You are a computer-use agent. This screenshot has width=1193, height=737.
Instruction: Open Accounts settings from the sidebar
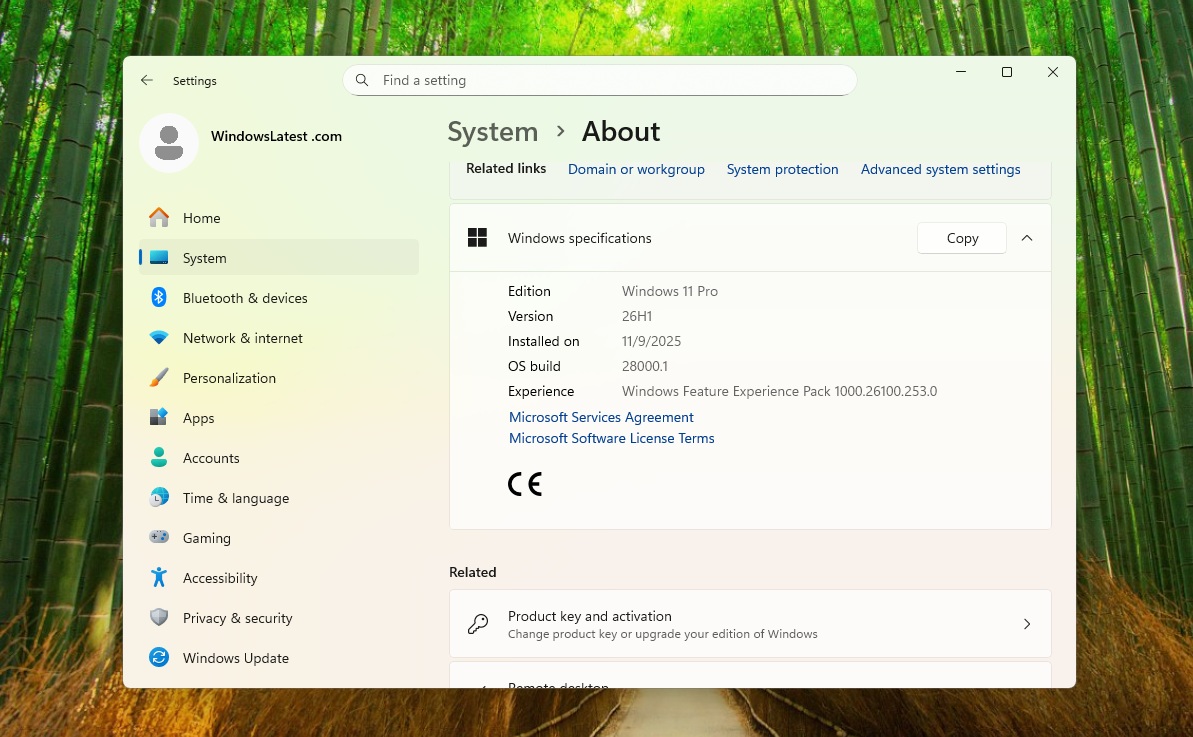pos(159,457)
